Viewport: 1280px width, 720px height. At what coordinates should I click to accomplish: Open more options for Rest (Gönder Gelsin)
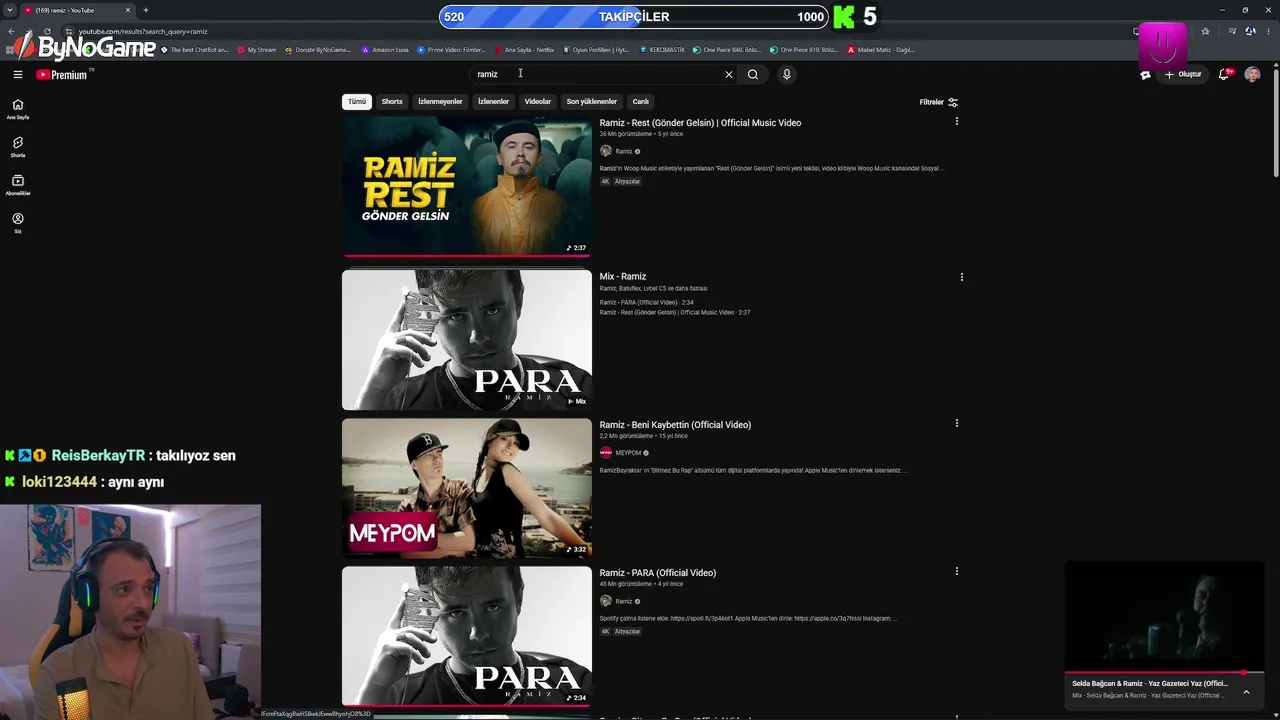pos(957,121)
